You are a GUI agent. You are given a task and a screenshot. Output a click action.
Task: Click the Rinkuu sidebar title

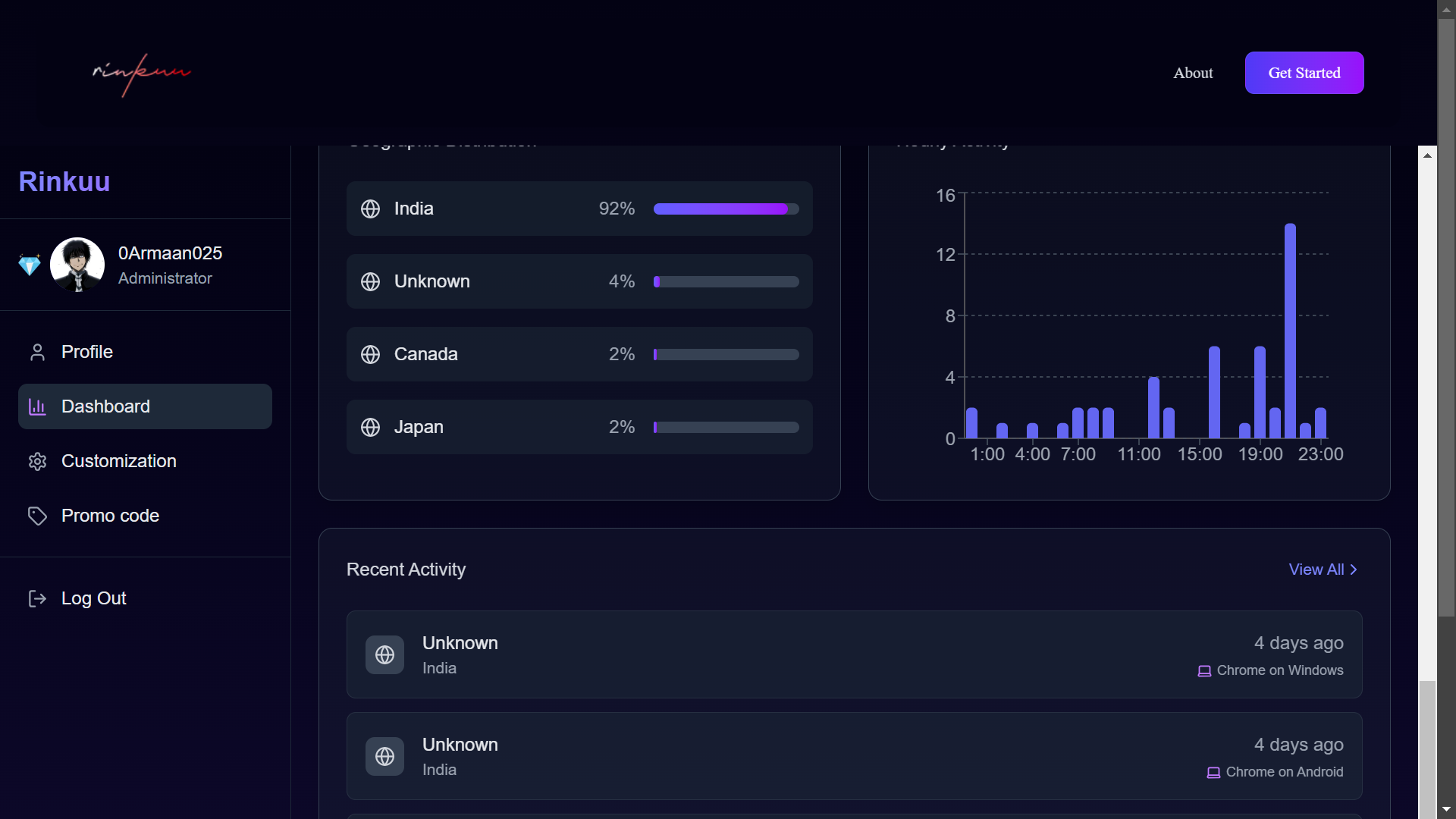[64, 182]
